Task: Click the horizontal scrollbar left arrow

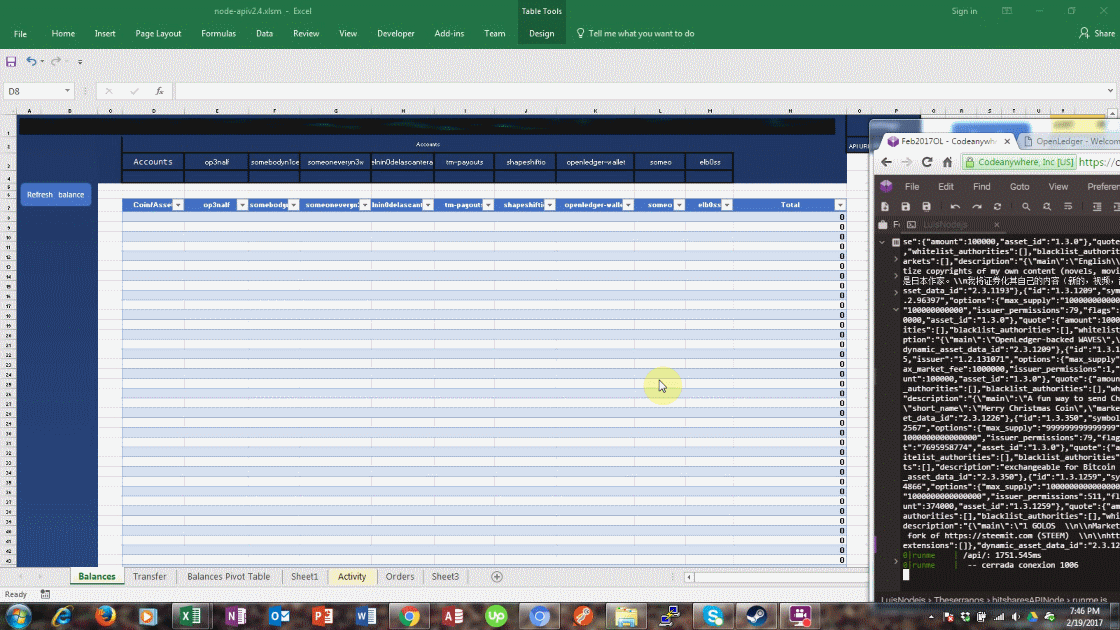Action: tap(689, 577)
